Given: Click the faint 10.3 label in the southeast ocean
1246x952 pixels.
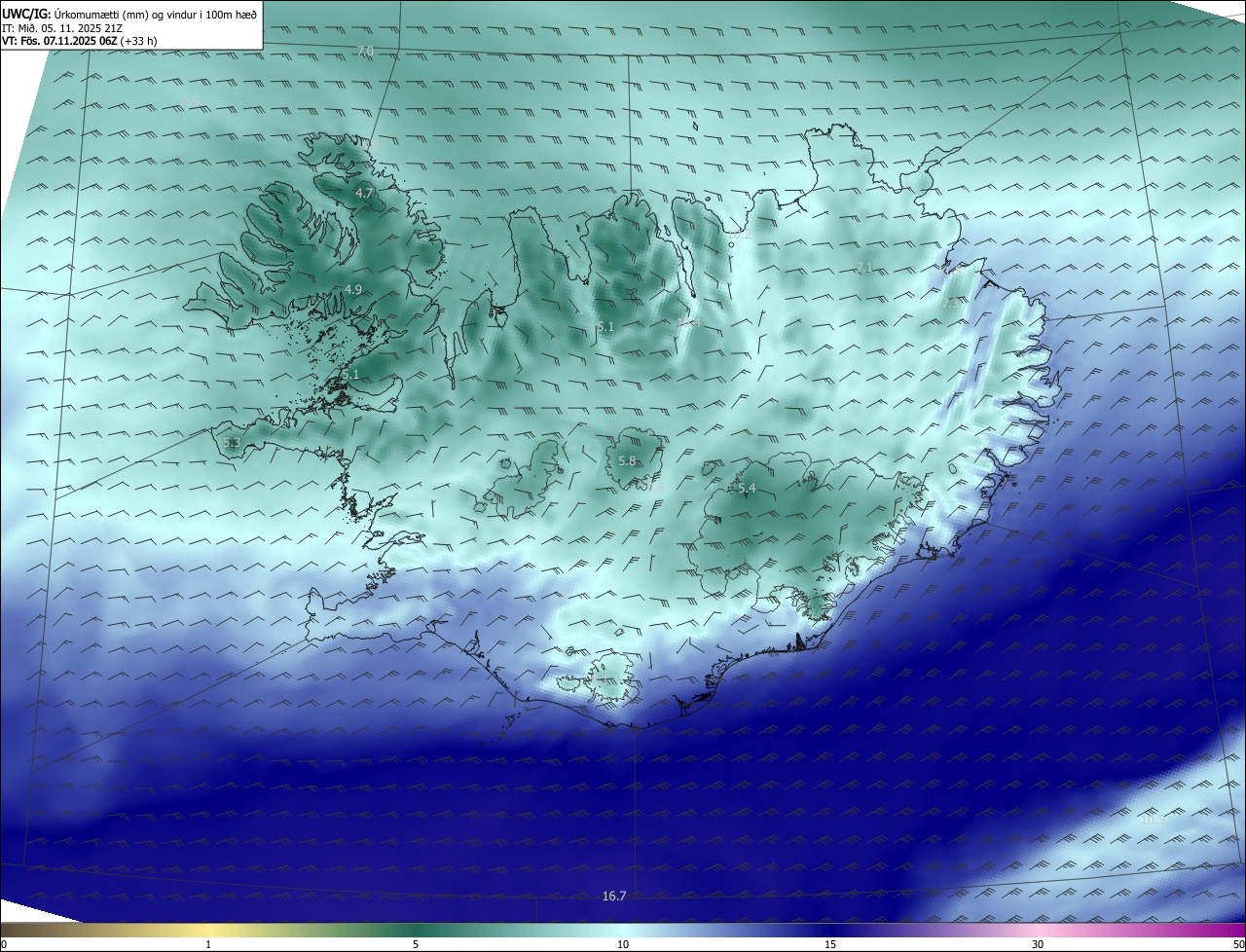Looking at the screenshot, I should pyautogui.click(x=1153, y=821).
